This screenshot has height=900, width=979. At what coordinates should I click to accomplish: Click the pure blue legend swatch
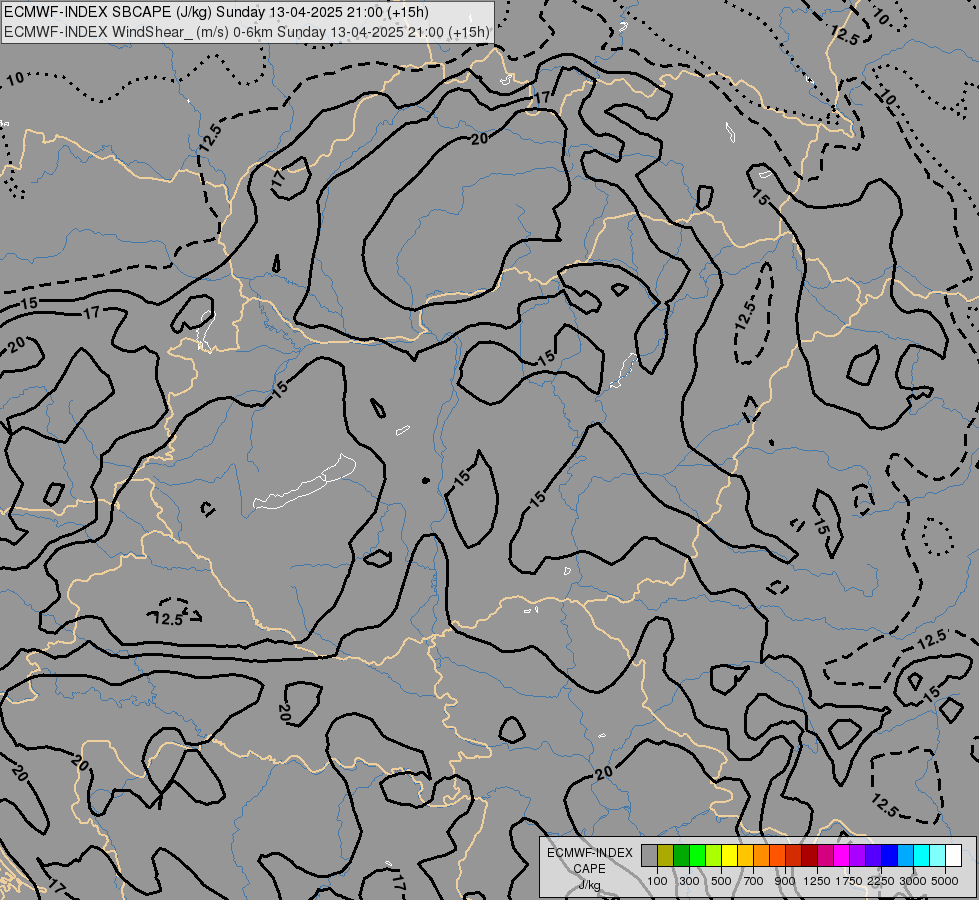click(x=890, y=855)
